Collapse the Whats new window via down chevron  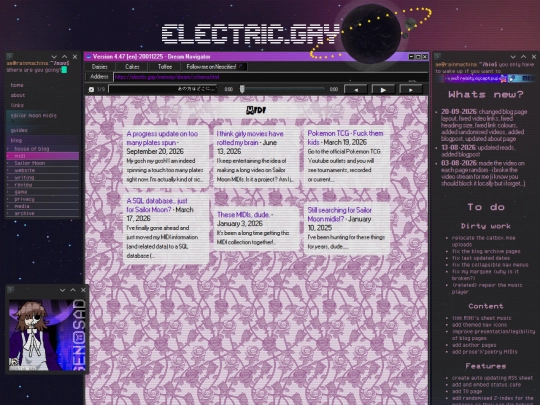513,56
